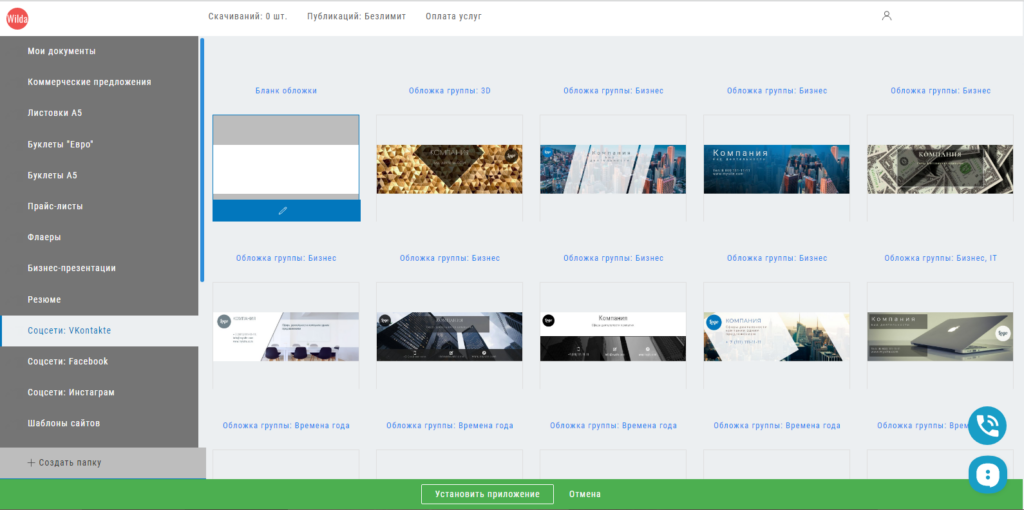The image size is (1024, 510).
Task: Select the gold 3D cover thumbnail
Action: (449, 169)
